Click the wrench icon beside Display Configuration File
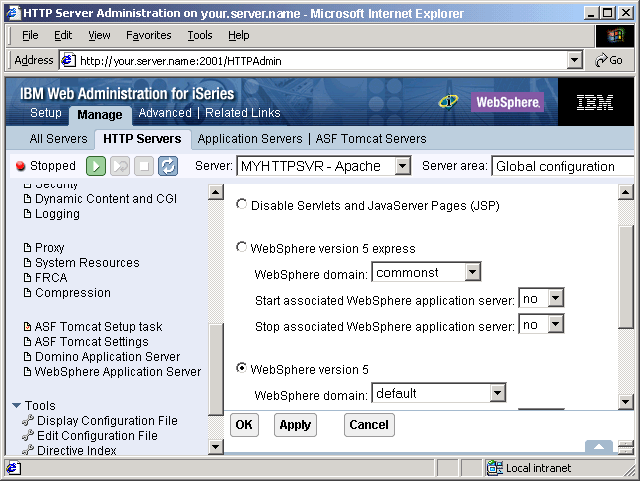The image size is (640, 481). (28, 421)
